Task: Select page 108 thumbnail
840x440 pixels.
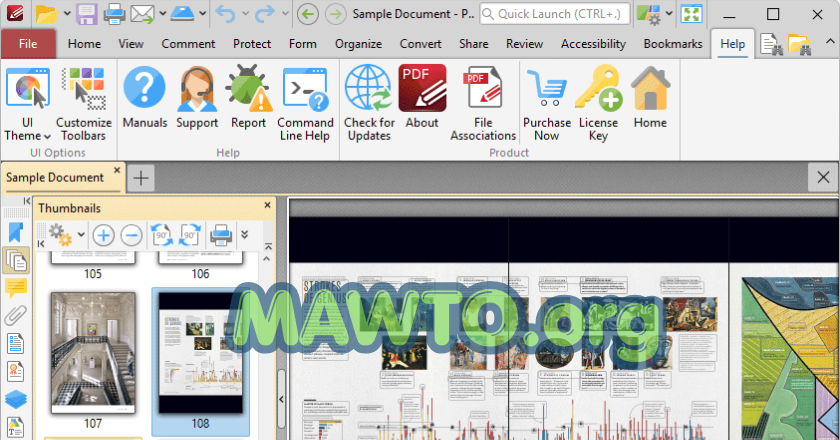Action: pos(200,361)
